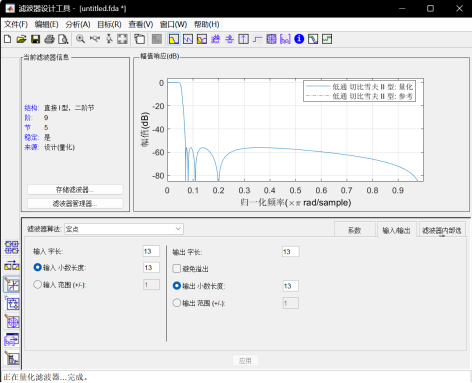Click the 滤波器管理器... button

(75, 203)
